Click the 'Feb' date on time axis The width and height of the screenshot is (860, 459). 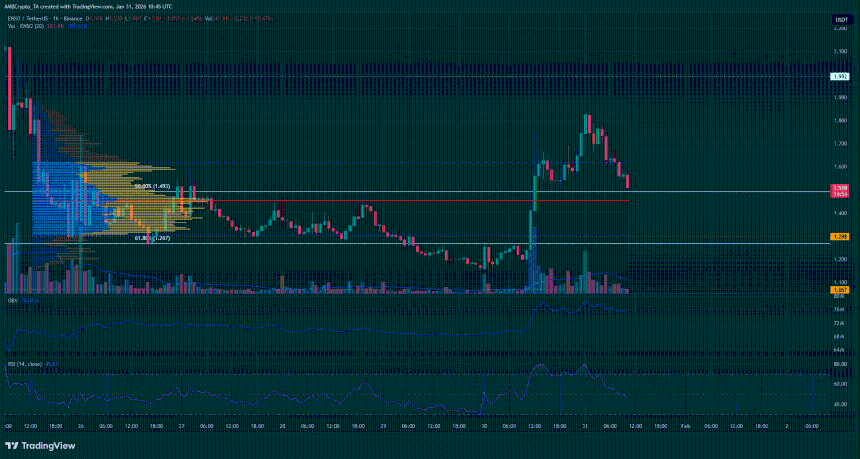pyautogui.click(x=684, y=425)
